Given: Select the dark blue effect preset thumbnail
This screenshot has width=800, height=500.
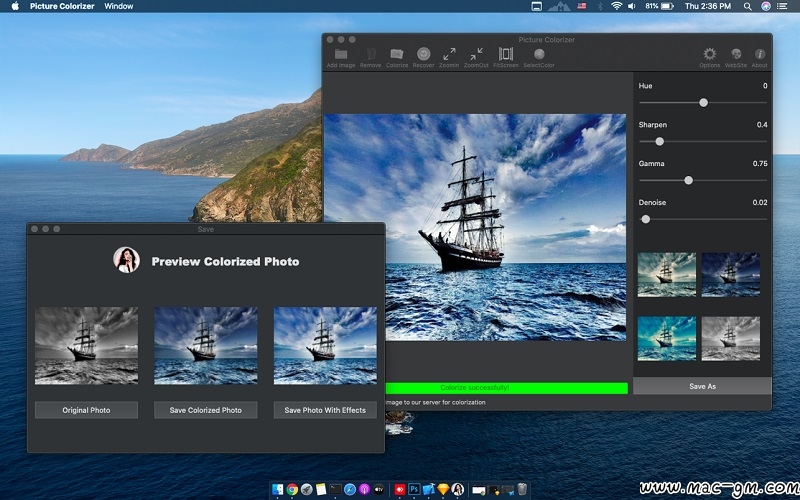Looking at the screenshot, I should pyautogui.click(x=731, y=274).
